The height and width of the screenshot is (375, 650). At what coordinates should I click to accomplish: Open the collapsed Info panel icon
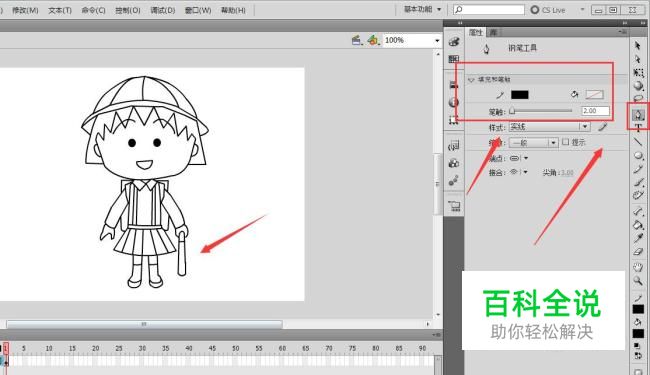point(454,102)
